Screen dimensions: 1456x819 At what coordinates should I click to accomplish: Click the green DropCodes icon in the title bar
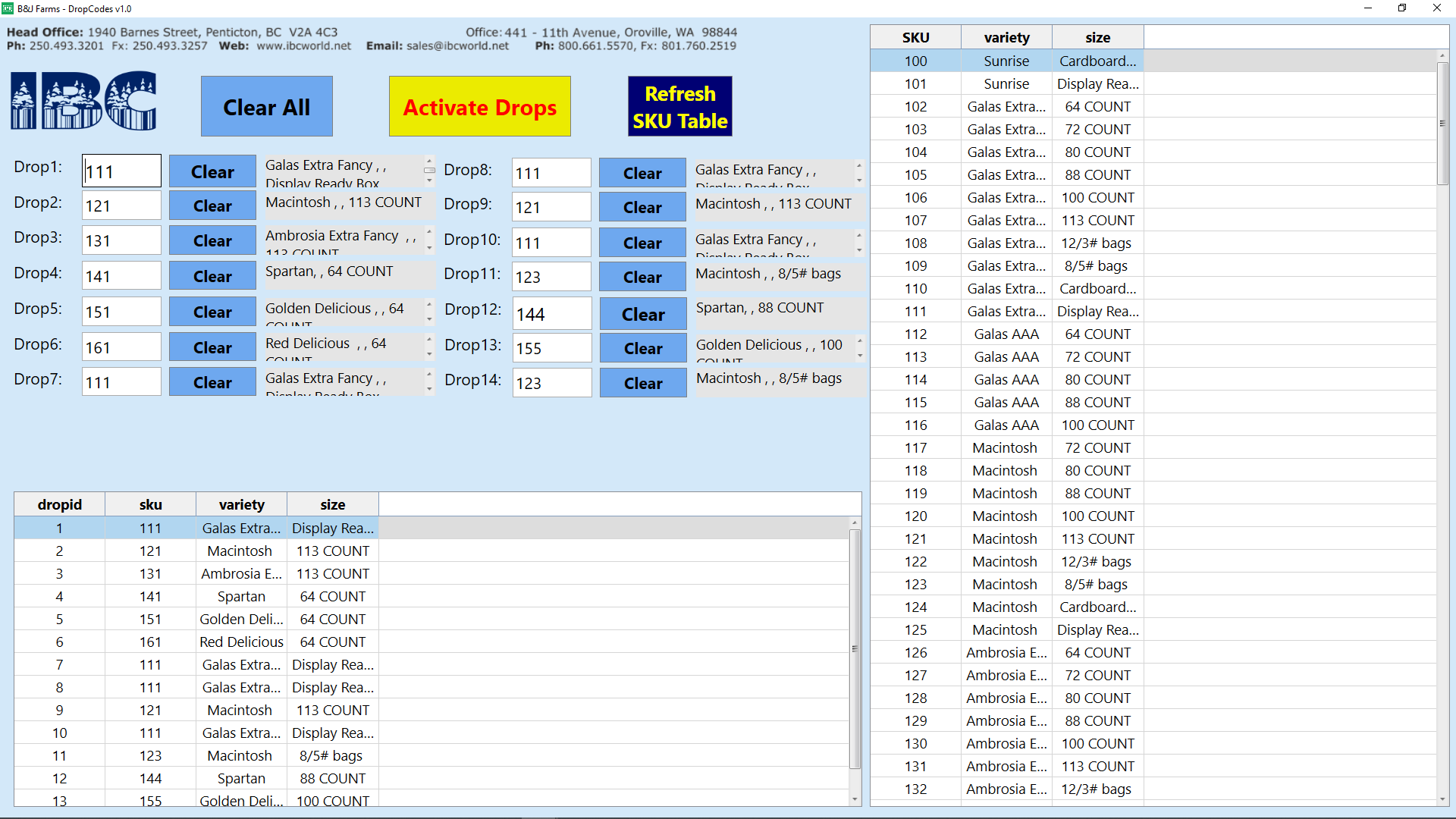coord(8,8)
